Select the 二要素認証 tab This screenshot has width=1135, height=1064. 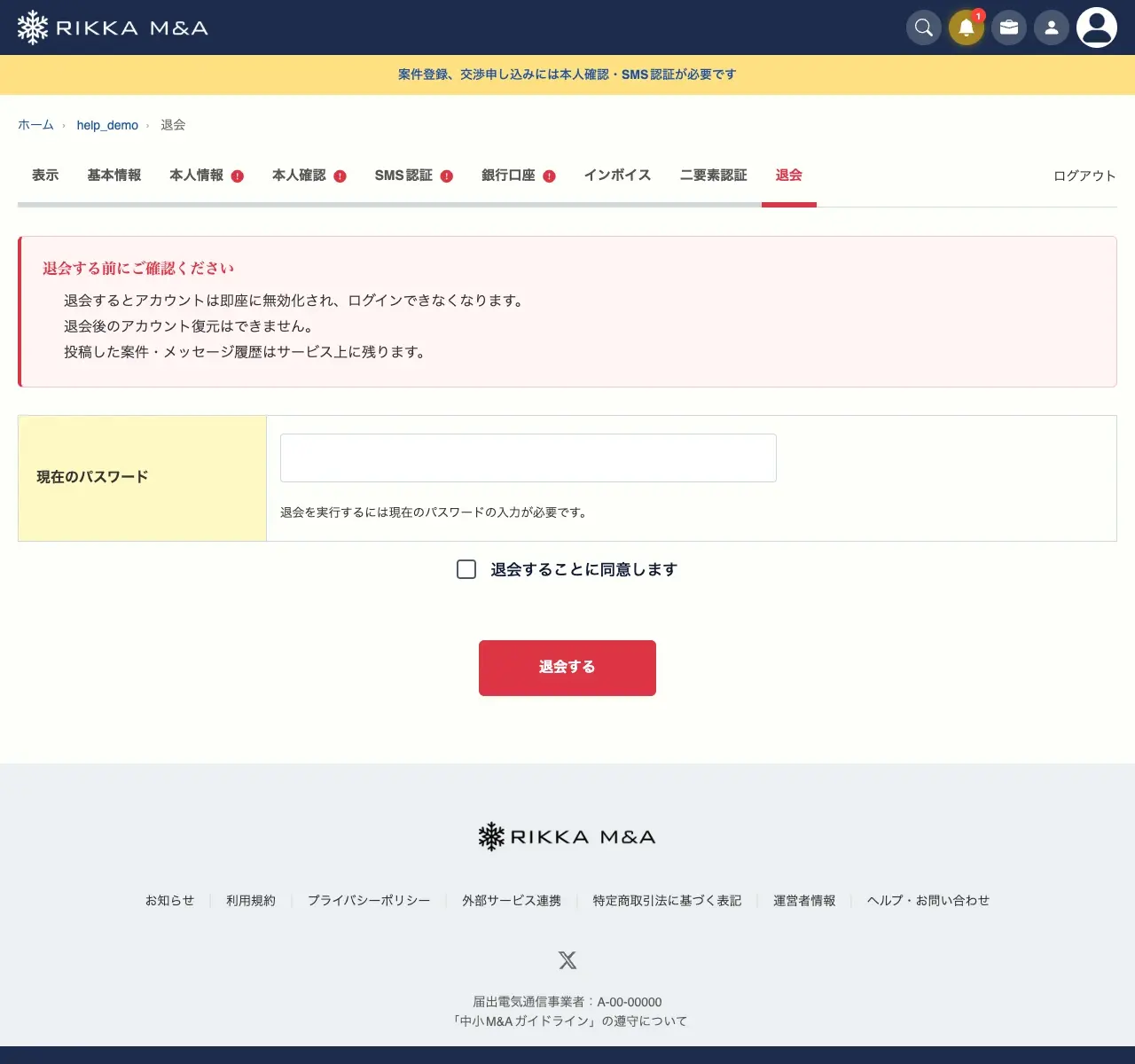(x=714, y=176)
